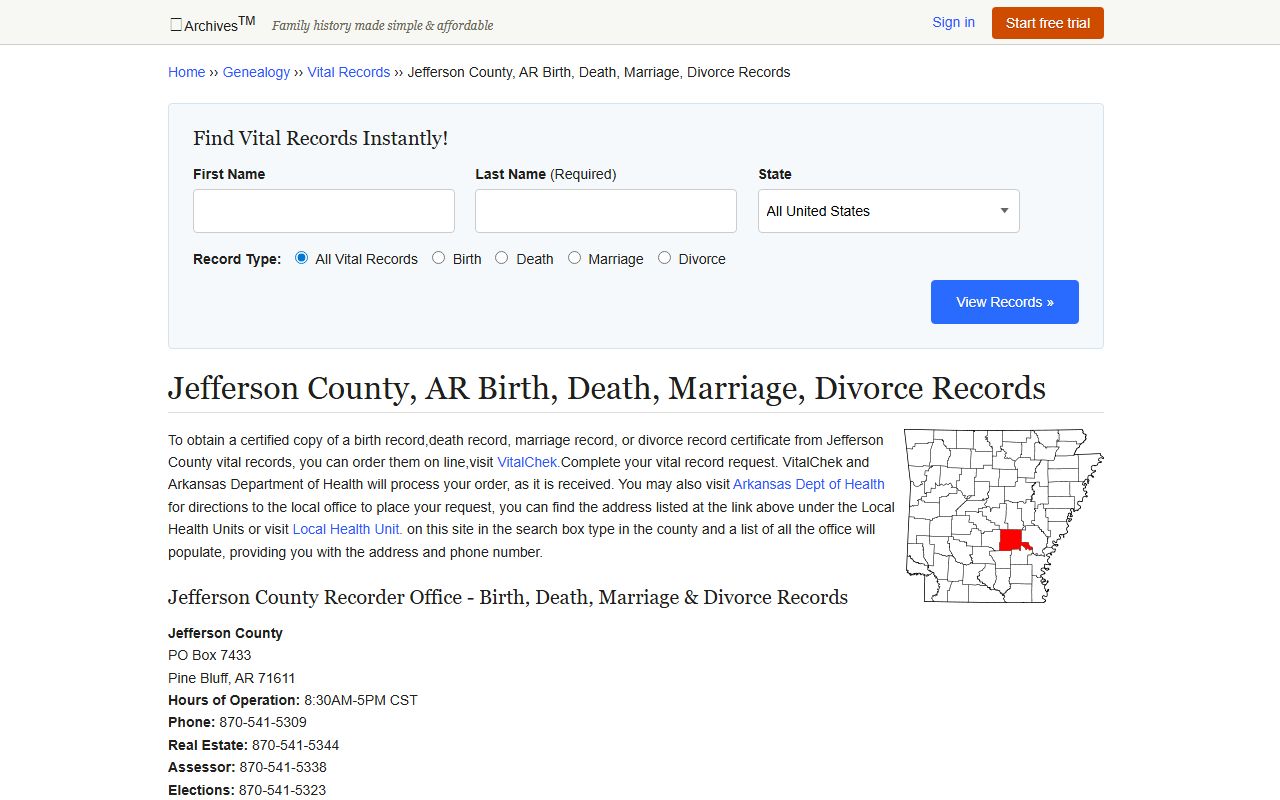Open the Sign in link
This screenshot has width=1280, height=800.
[953, 22]
